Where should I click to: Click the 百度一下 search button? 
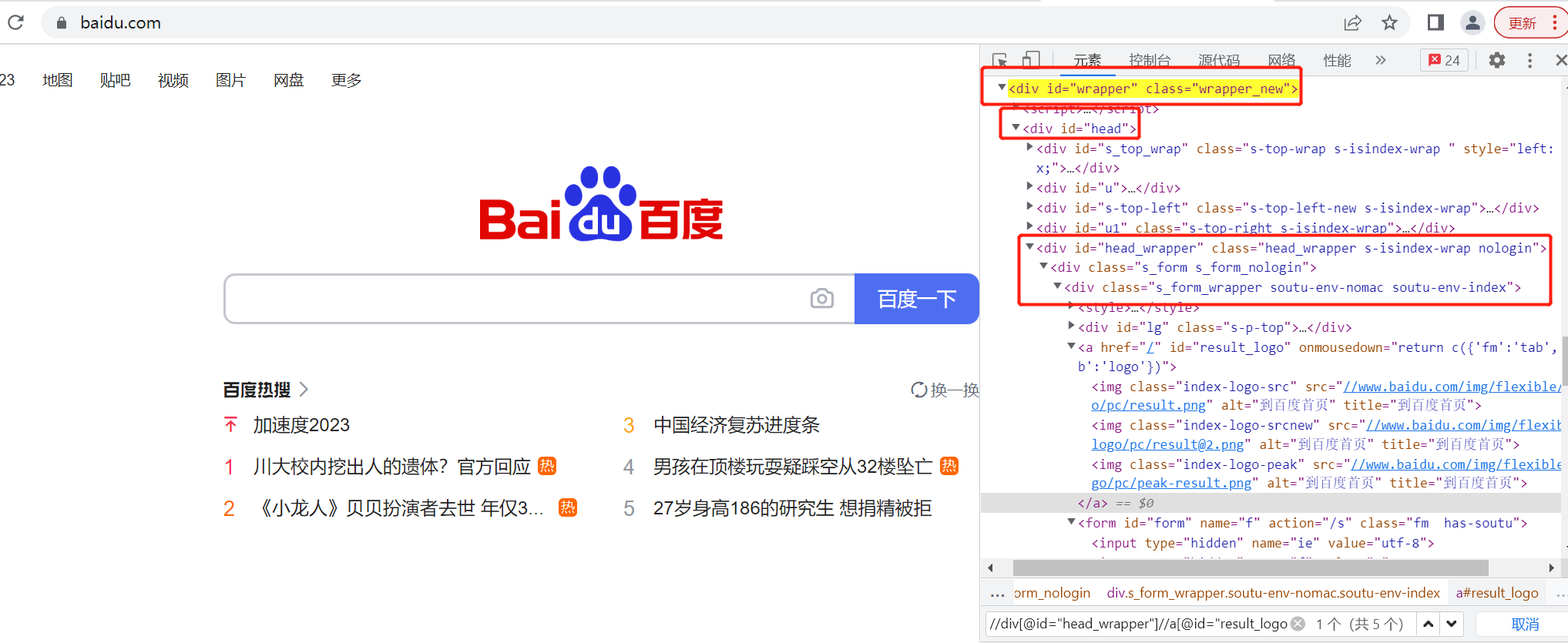(x=917, y=299)
